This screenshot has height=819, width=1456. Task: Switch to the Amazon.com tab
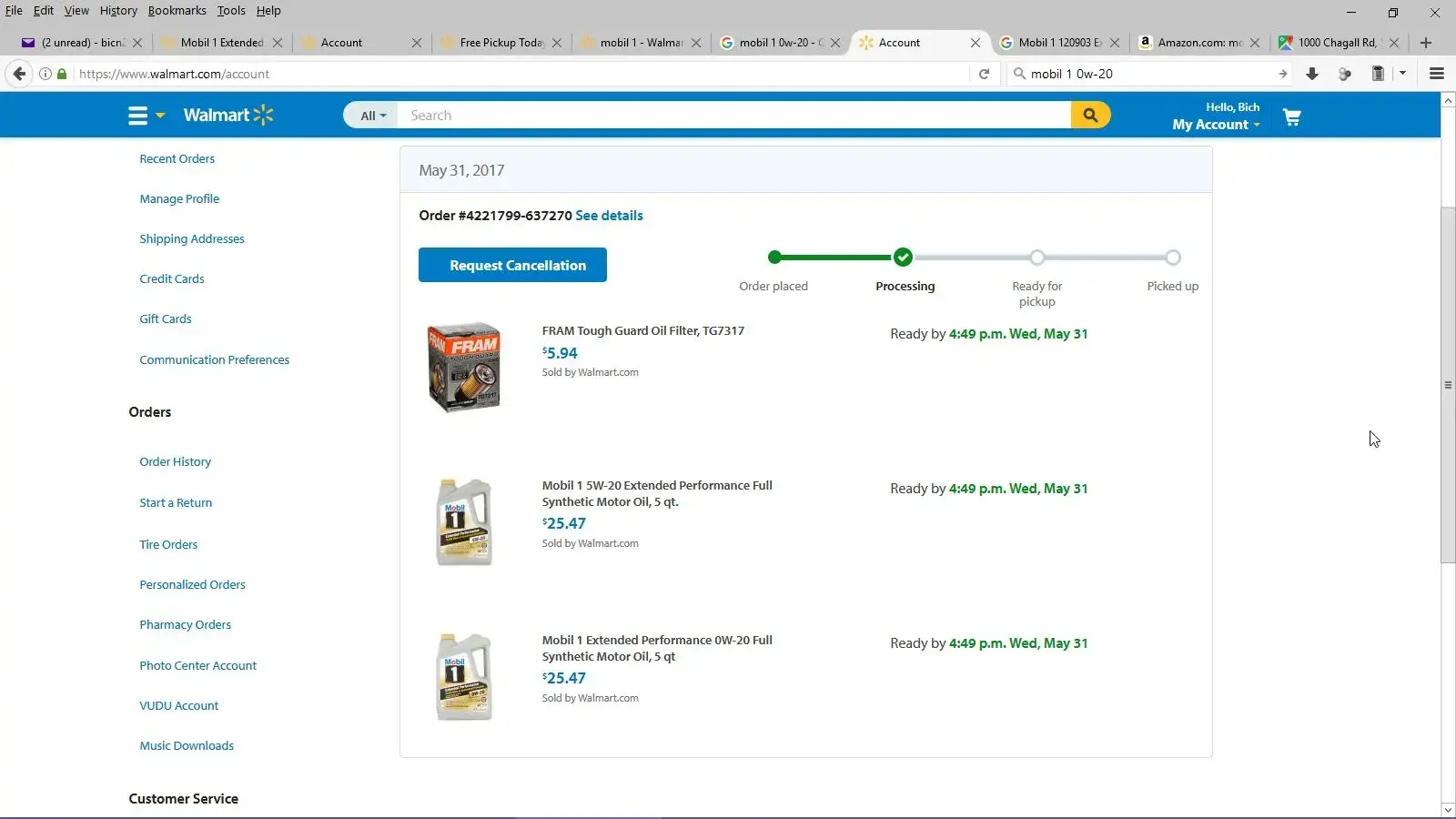(1199, 43)
